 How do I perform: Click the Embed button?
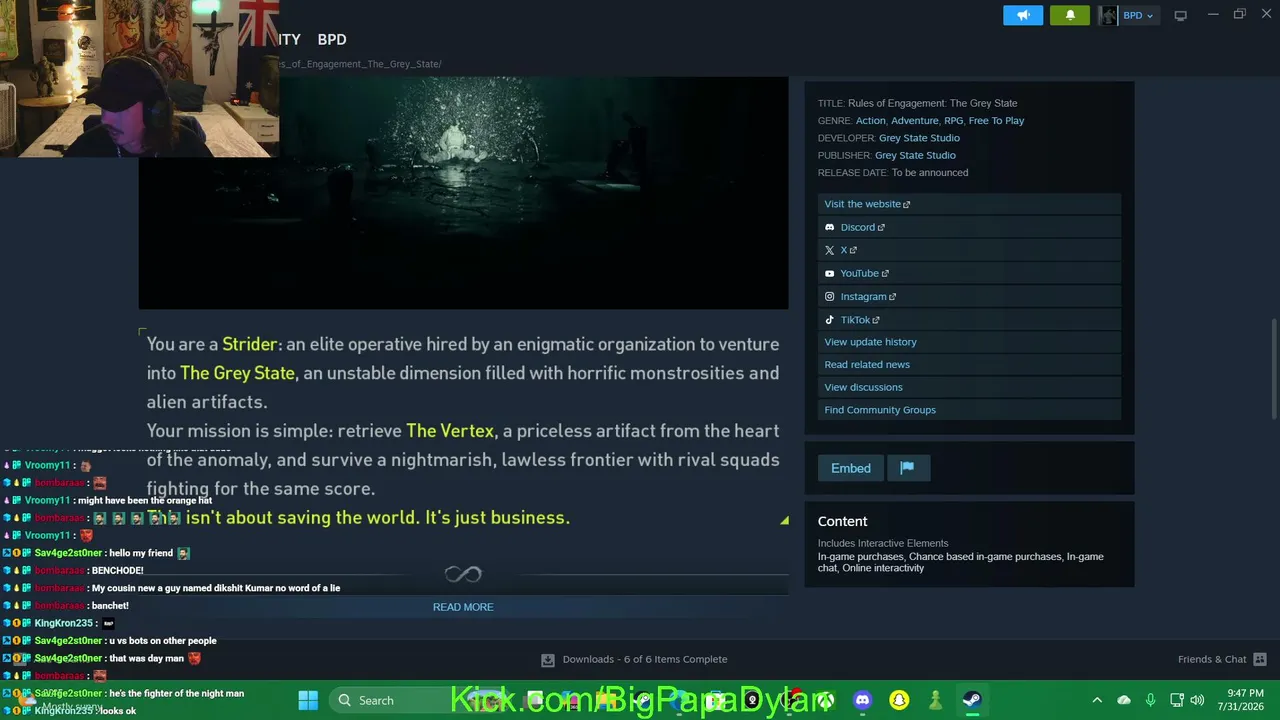[x=851, y=468]
